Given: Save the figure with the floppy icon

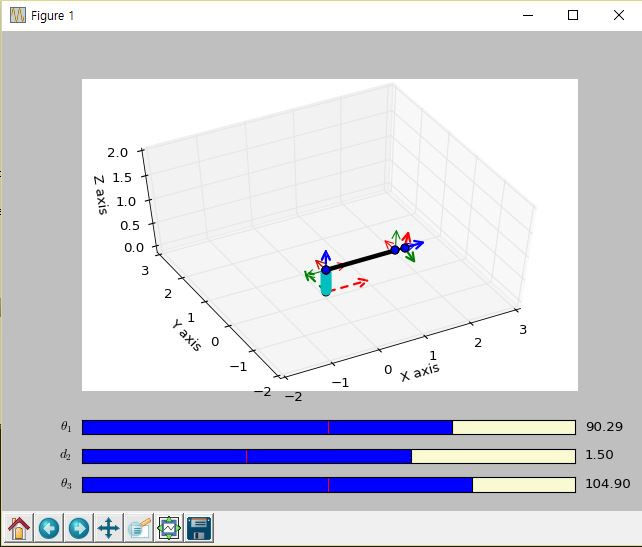Looking at the screenshot, I should (x=199, y=528).
